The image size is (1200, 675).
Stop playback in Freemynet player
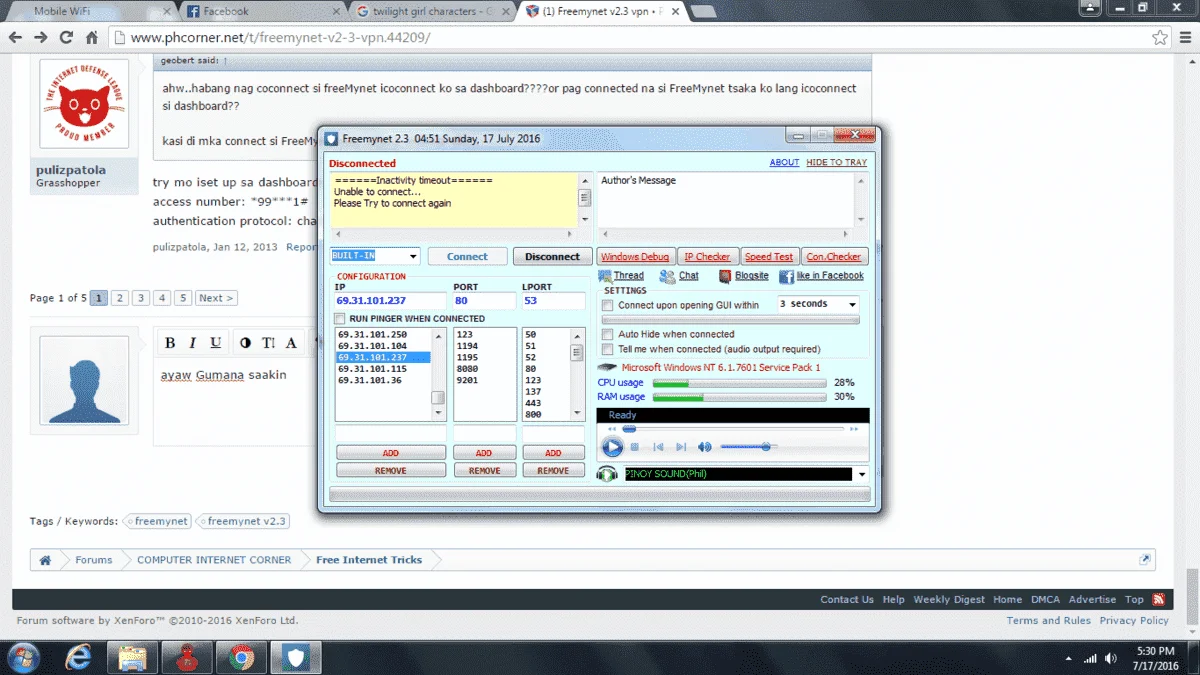(x=635, y=447)
